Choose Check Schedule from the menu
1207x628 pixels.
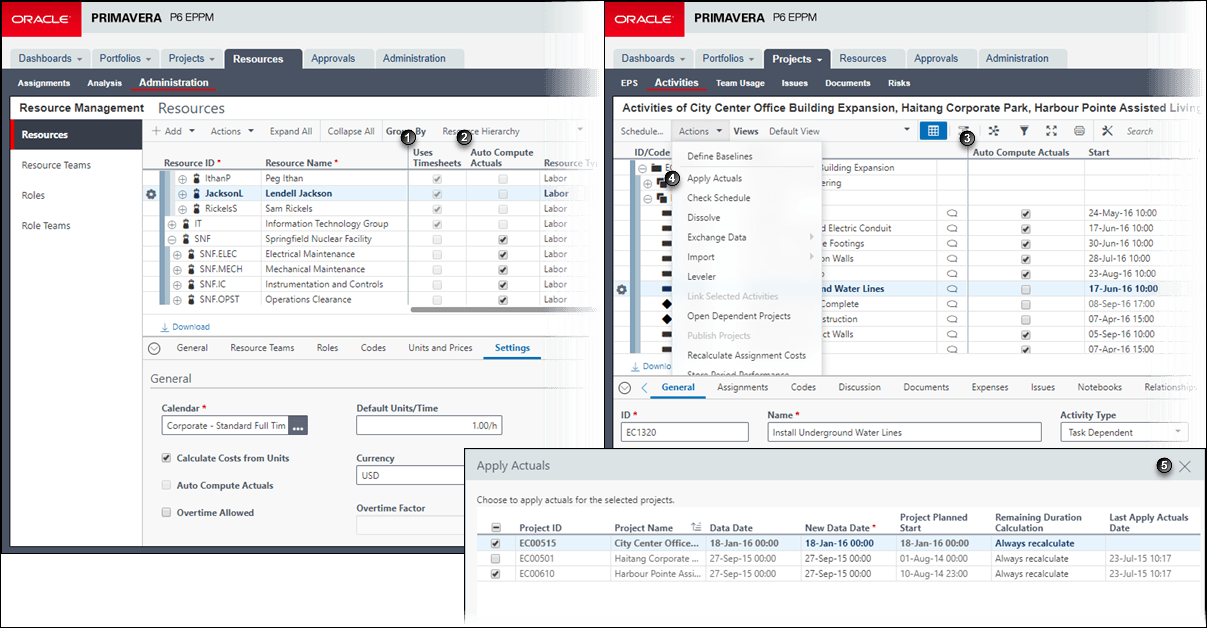[x=718, y=198]
